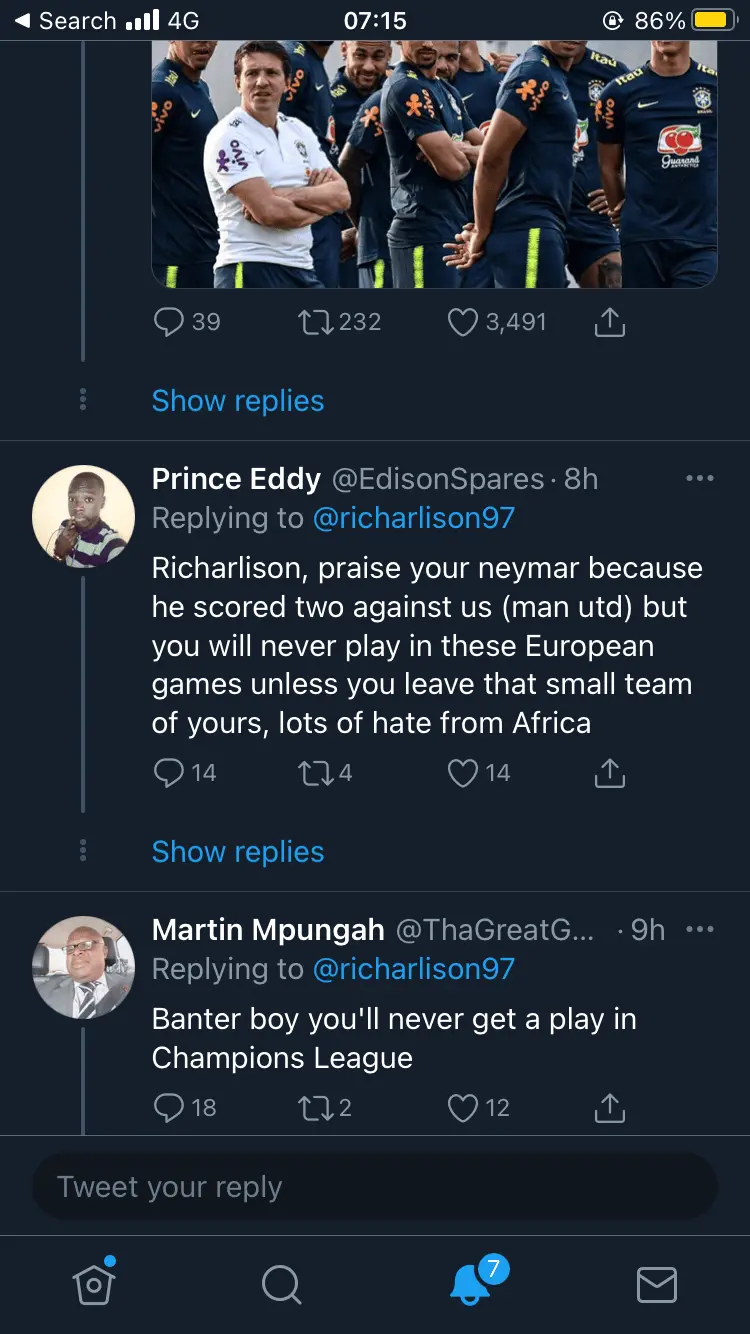Image resolution: width=750 pixels, height=1334 pixels.
Task: Open more options for Prince Eddy's tweet
Action: [x=700, y=479]
